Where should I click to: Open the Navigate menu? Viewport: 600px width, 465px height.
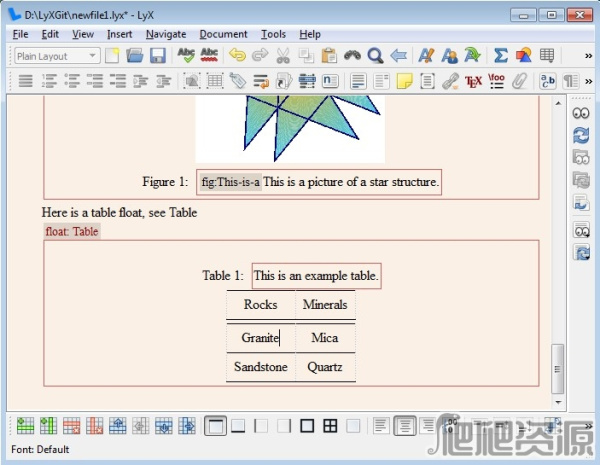pos(165,34)
